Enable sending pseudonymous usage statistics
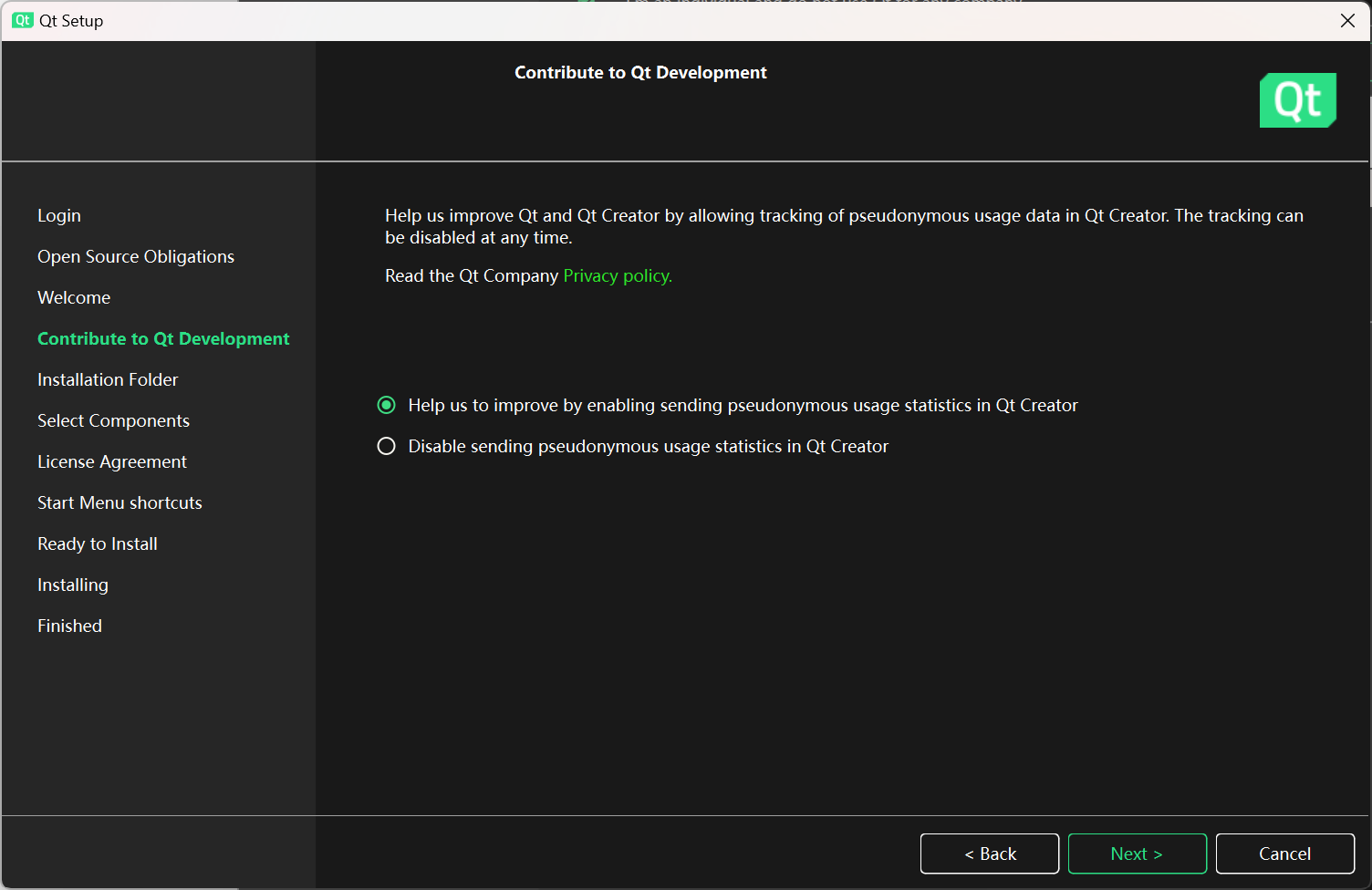 pos(387,405)
